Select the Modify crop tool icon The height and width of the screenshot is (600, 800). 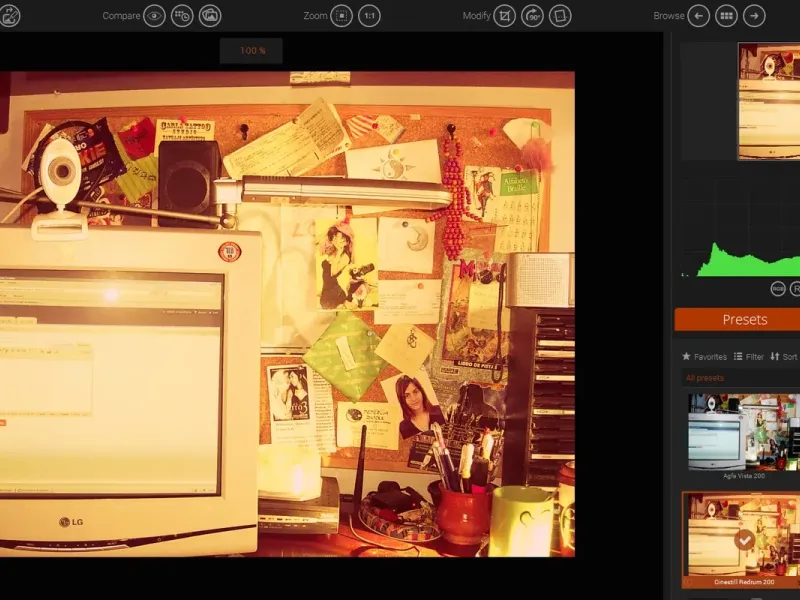[x=504, y=16]
